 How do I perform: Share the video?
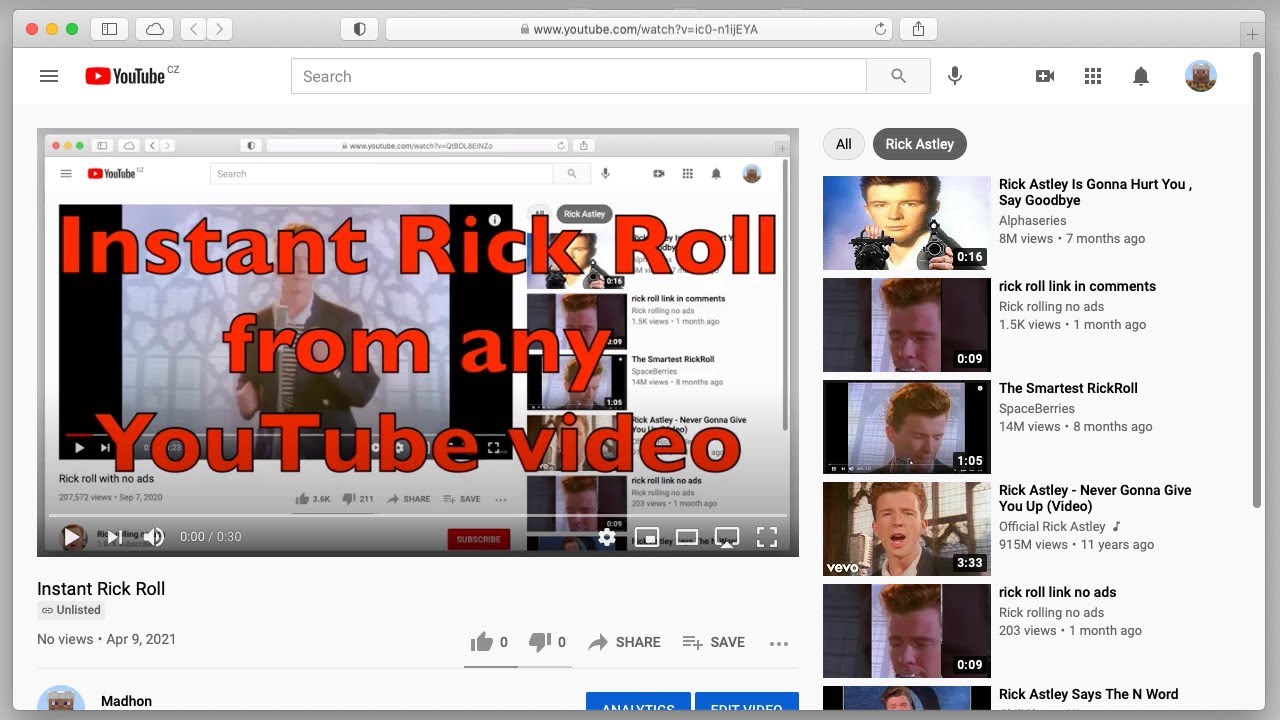coord(624,642)
